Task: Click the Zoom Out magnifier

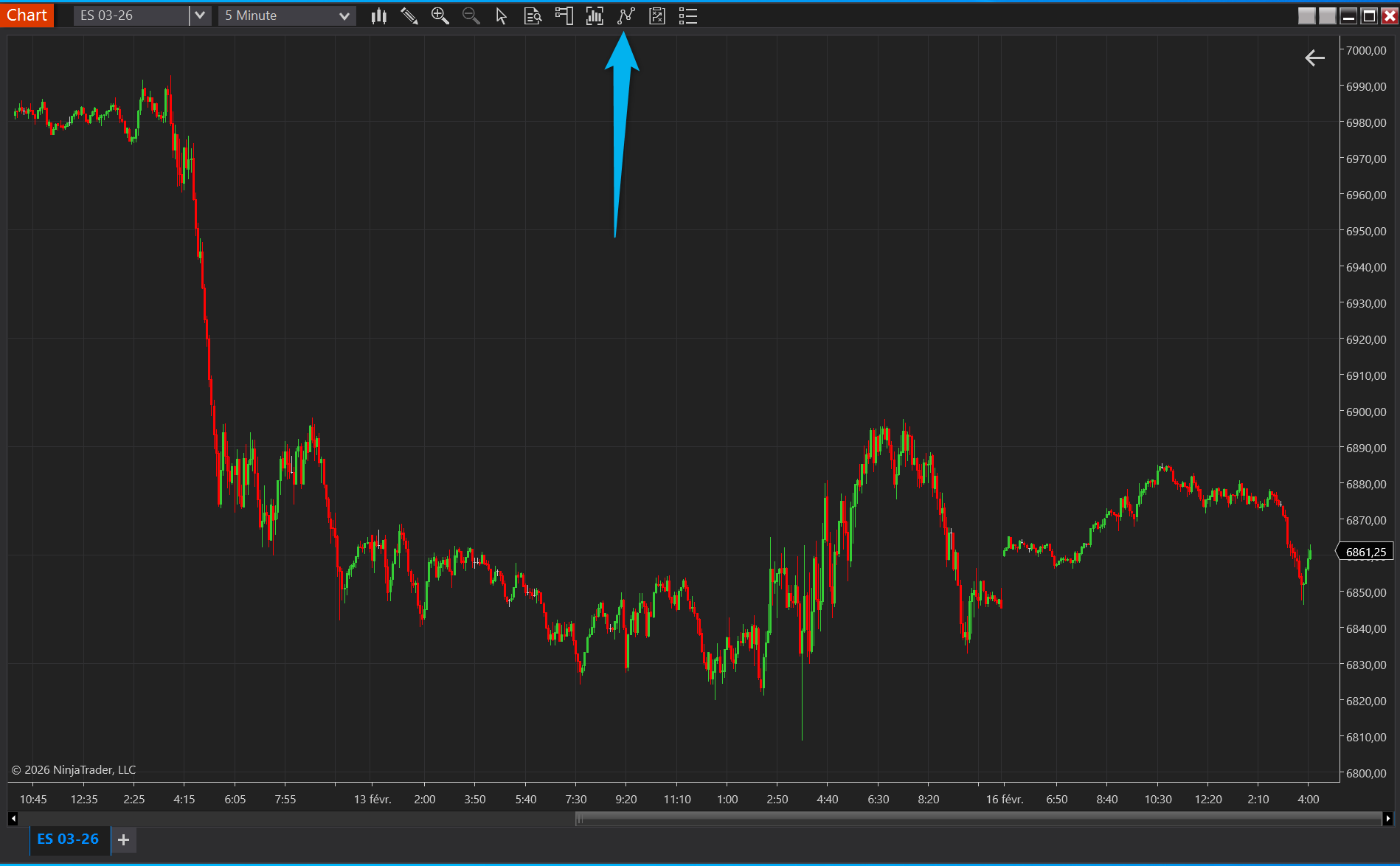Action: pyautogui.click(x=471, y=15)
